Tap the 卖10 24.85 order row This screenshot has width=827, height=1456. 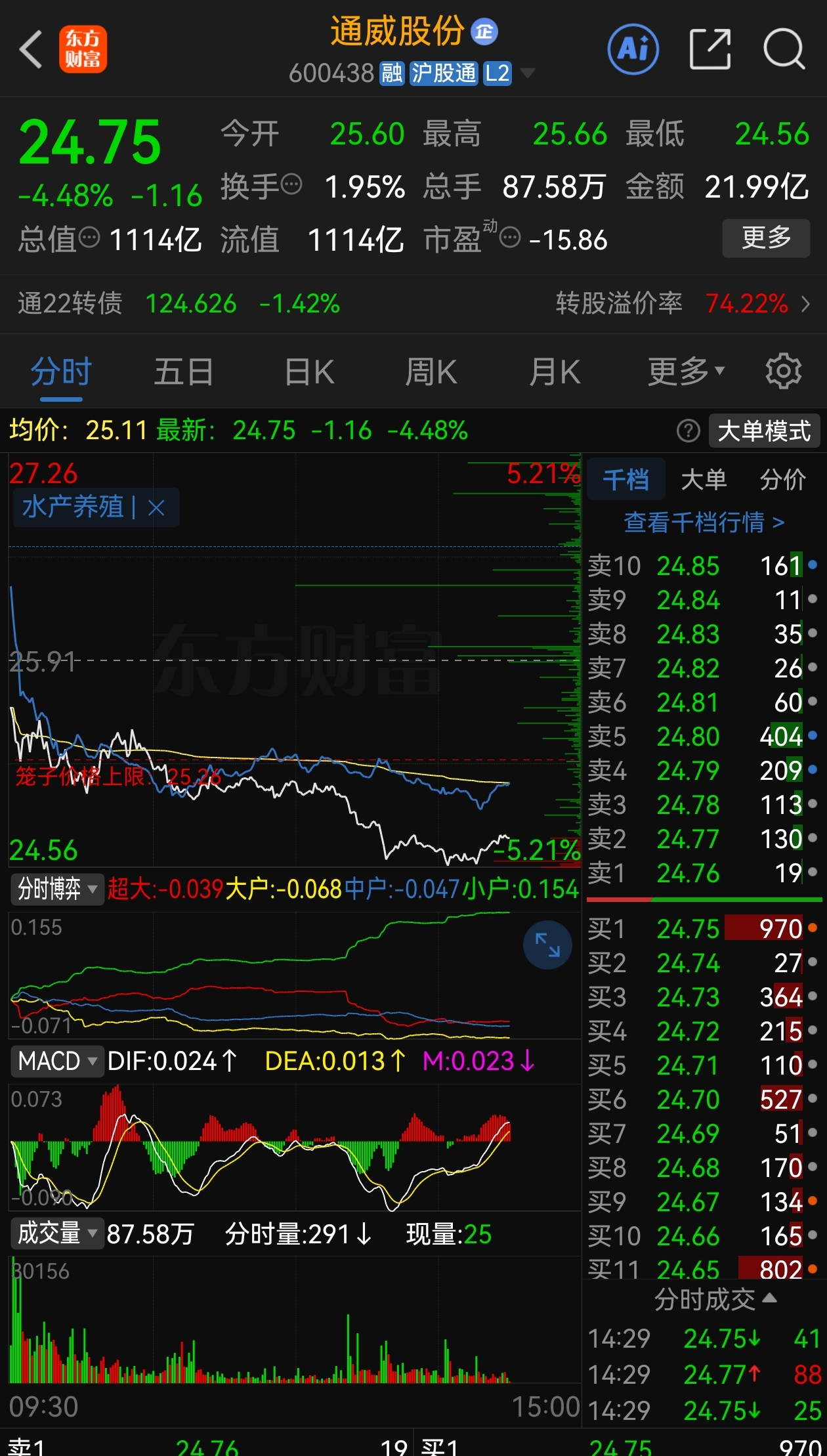tap(704, 566)
